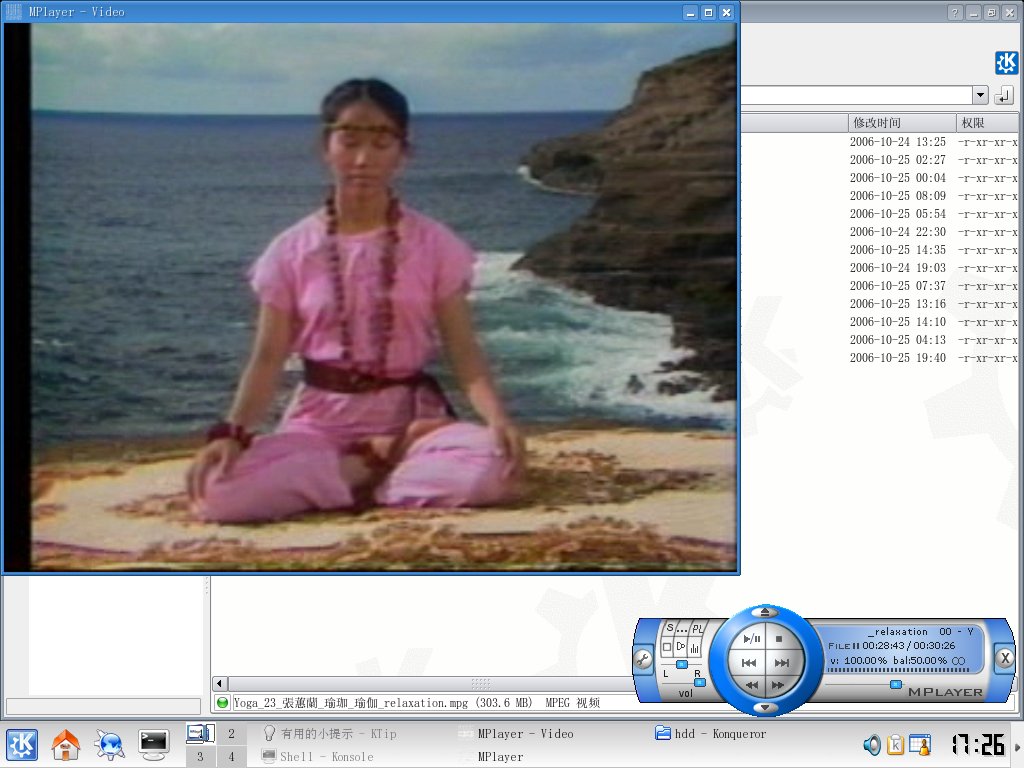Open the volume speaker icon in system tray
Image resolution: width=1024 pixels, height=768 pixels.
click(x=872, y=744)
